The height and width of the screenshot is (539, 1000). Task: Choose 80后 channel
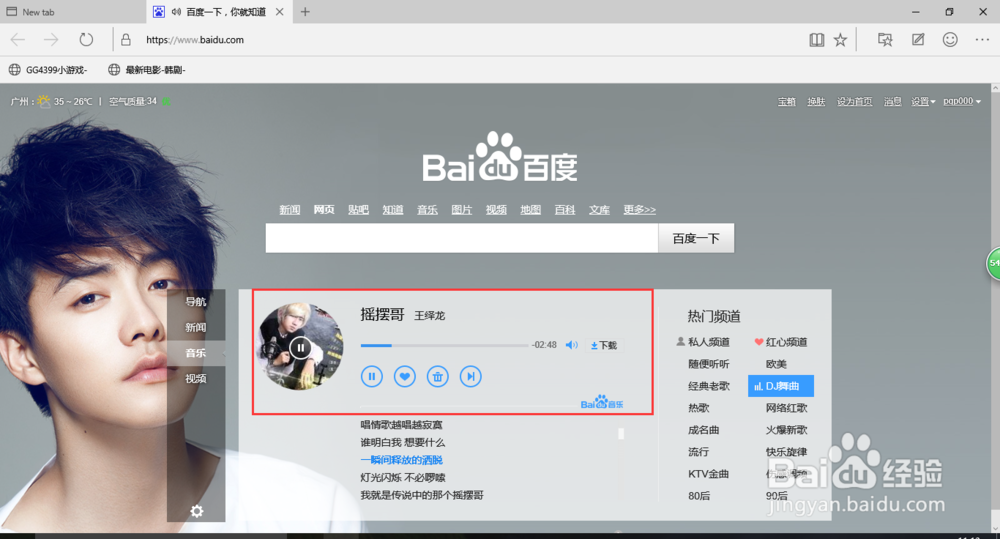(x=699, y=496)
